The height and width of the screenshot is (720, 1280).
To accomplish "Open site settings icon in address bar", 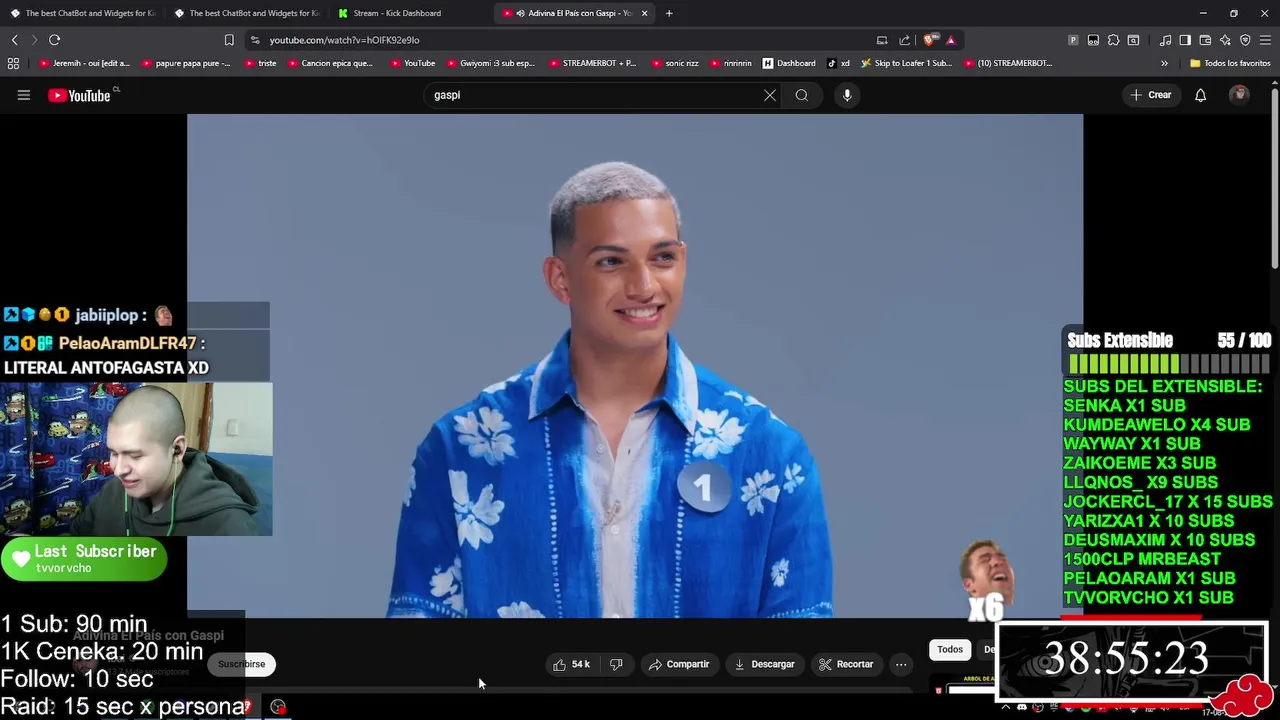I will click(255, 40).
